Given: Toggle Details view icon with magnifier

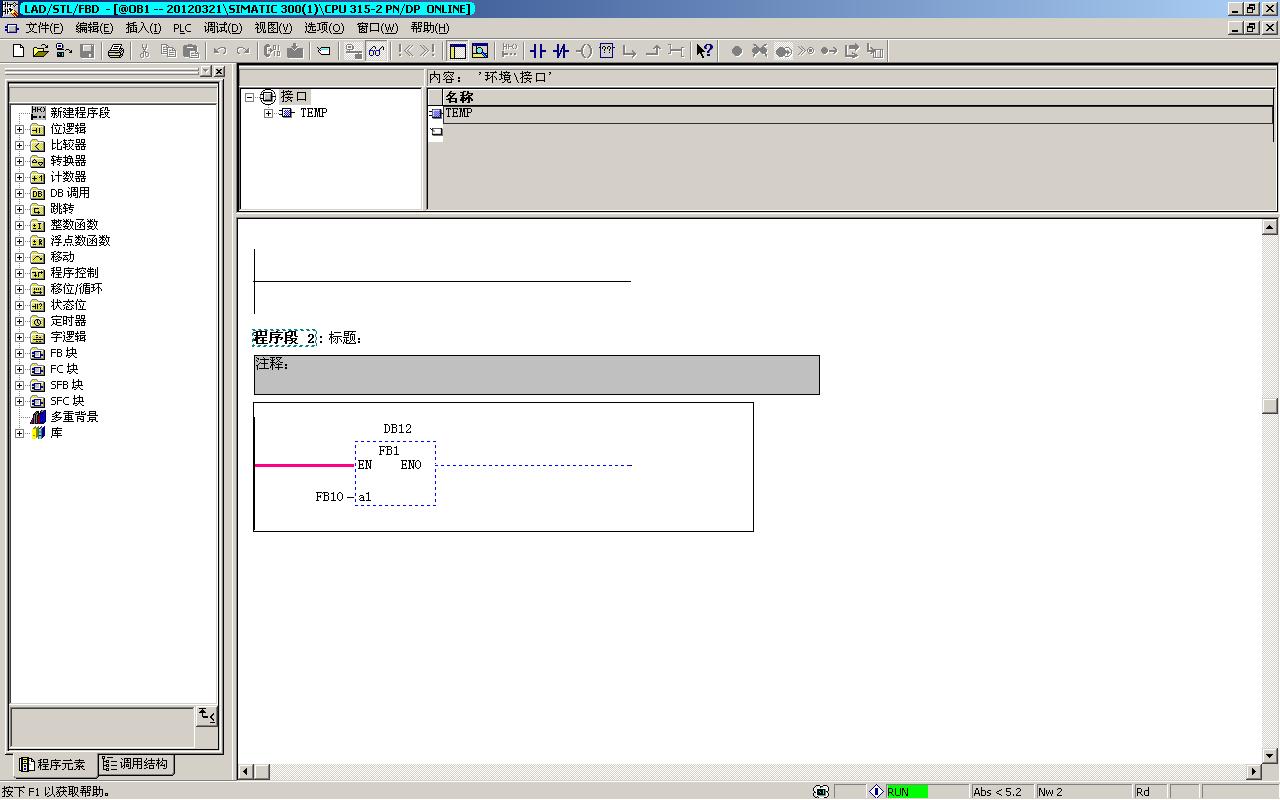Looking at the screenshot, I should click(480, 51).
